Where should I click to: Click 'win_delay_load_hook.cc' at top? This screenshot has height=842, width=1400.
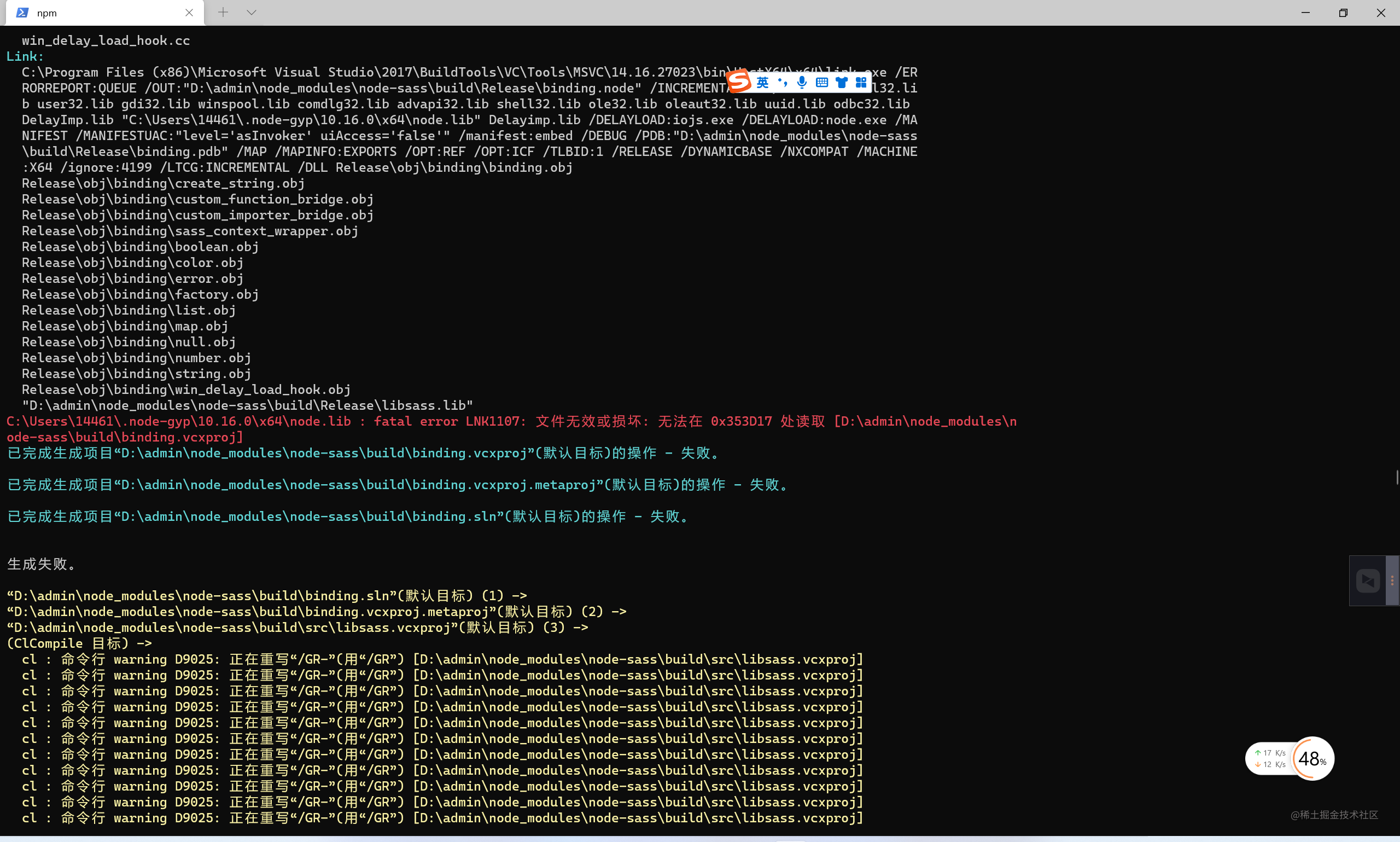click(106, 40)
